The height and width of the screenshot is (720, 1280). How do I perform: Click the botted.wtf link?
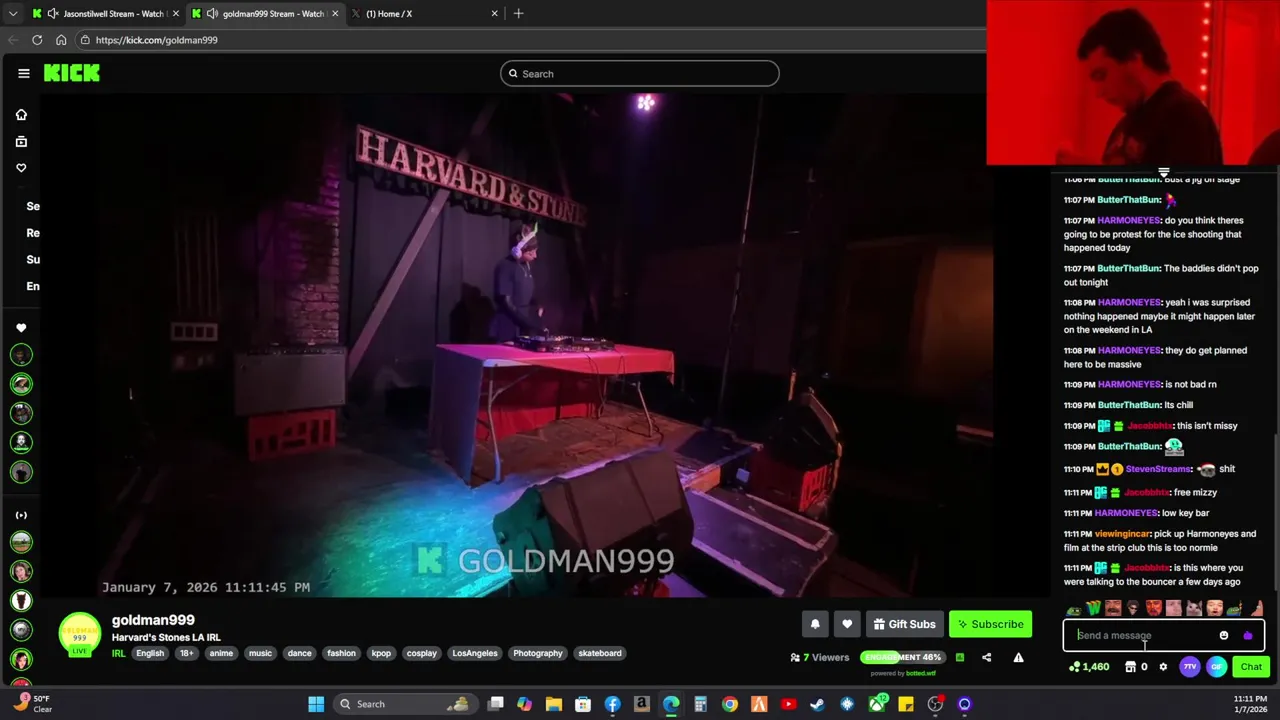(x=921, y=673)
